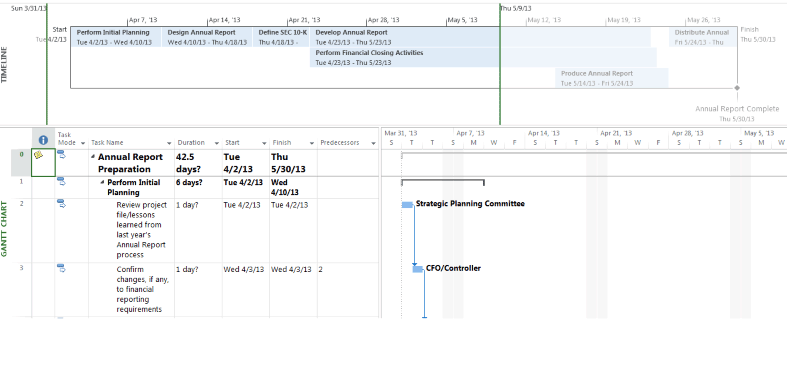This screenshot has height=384, width=800.
Task: Open the Finish column filter dropdown
Action: tap(312, 143)
